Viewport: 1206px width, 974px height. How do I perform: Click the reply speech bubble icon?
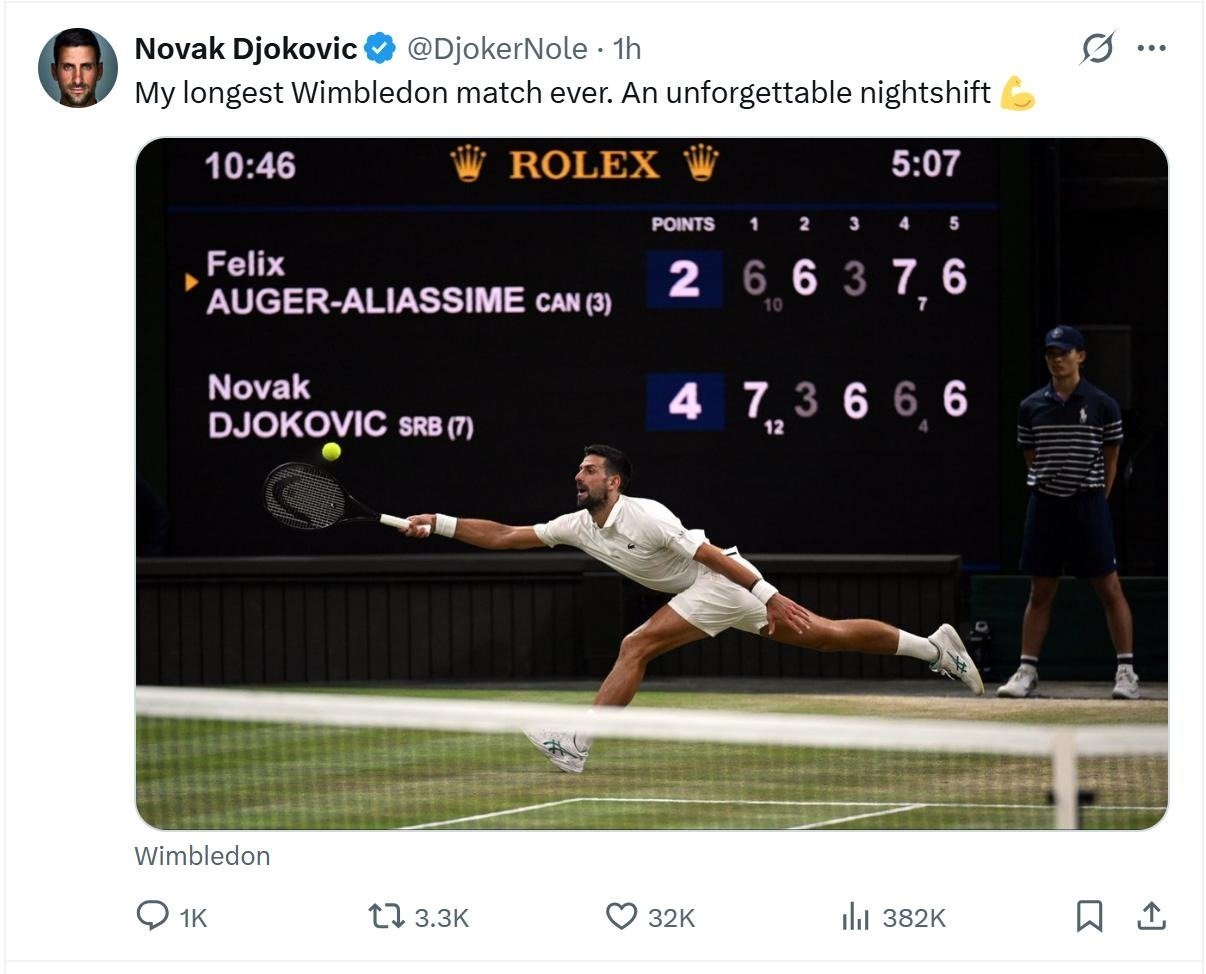pos(152,916)
